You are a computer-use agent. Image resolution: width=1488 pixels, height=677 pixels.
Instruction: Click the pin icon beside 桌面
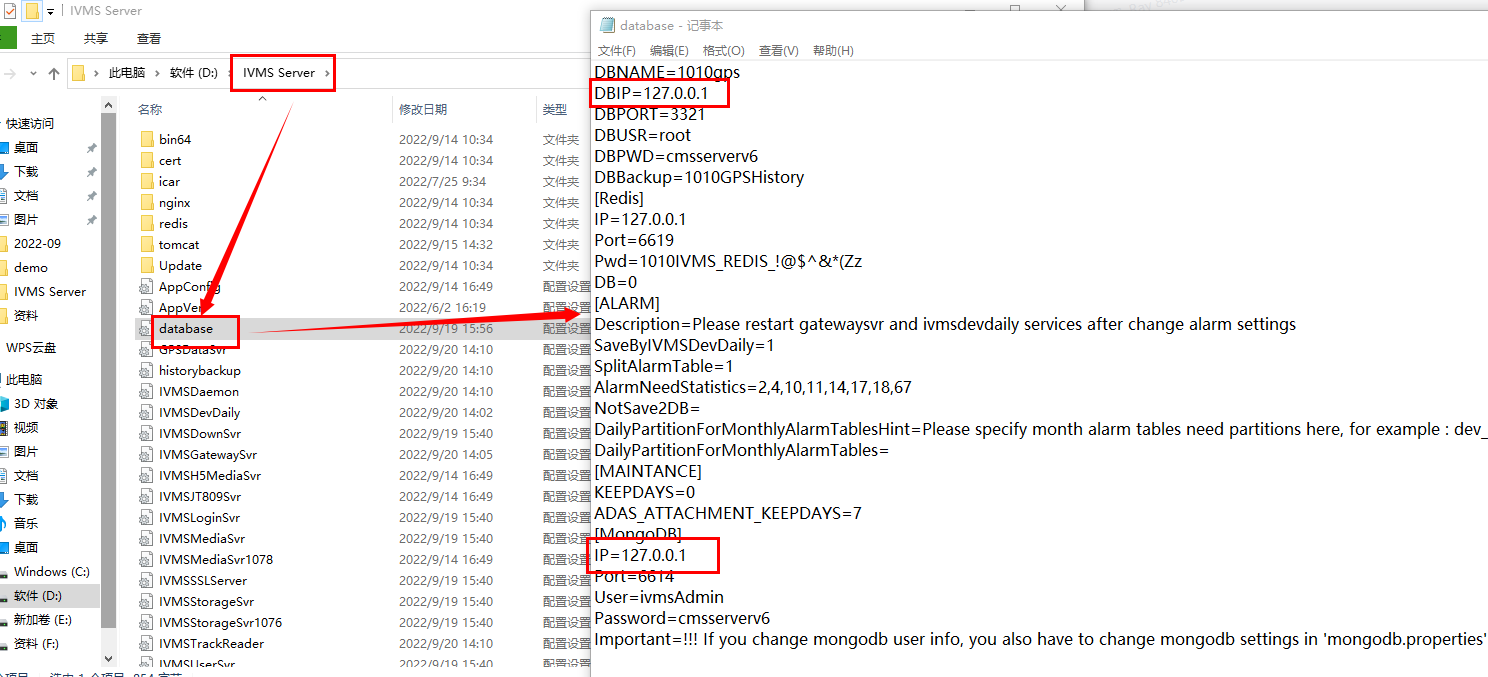pos(91,148)
